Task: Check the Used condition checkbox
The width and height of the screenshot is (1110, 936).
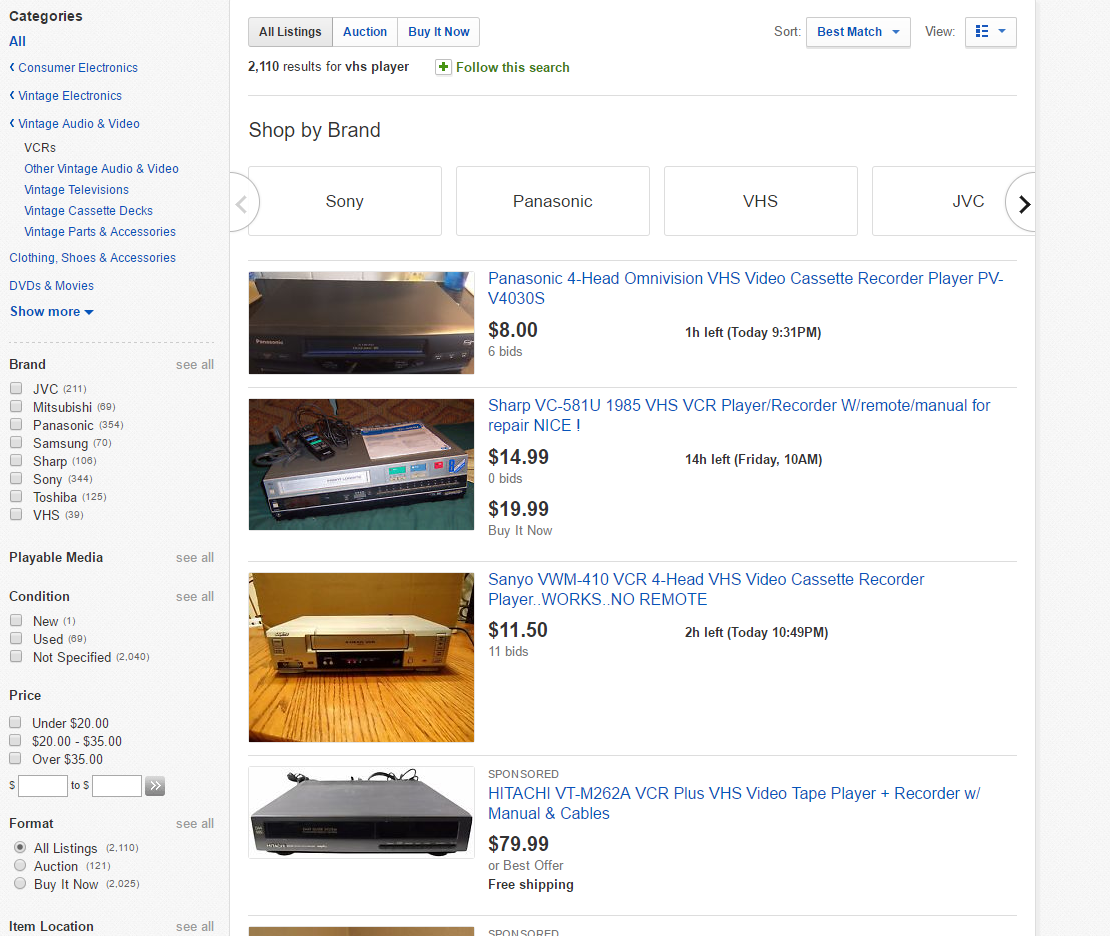Action: (16, 639)
